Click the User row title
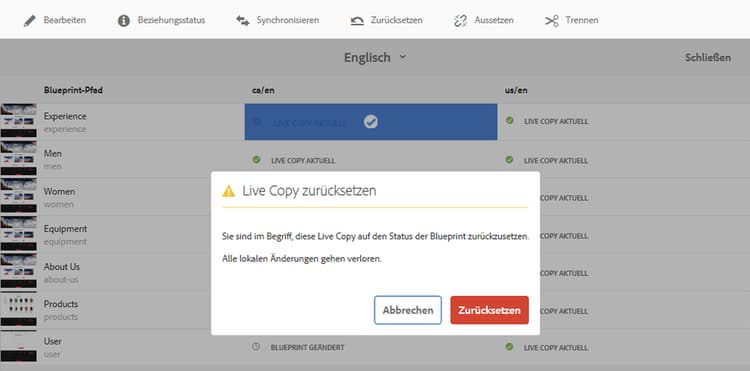750x371 pixels. 53,341
